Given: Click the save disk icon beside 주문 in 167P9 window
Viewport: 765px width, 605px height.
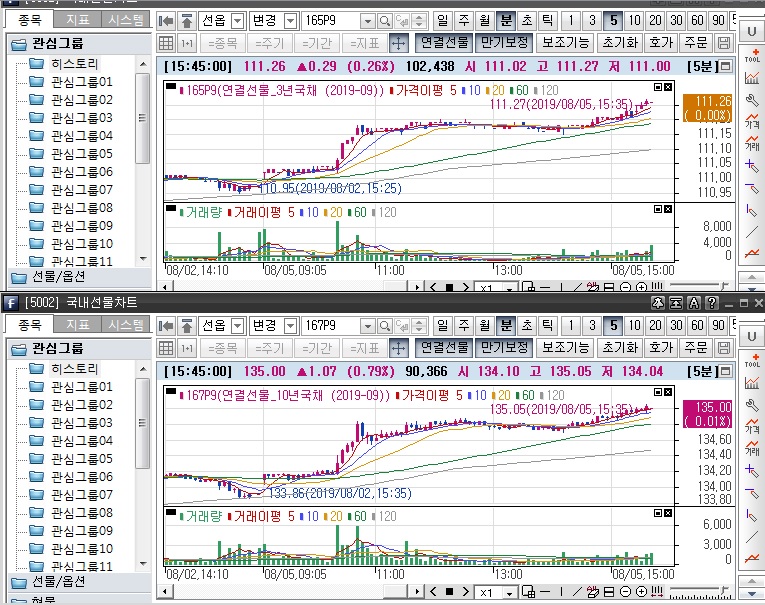Looking at the screenshot, I should 724,348.
